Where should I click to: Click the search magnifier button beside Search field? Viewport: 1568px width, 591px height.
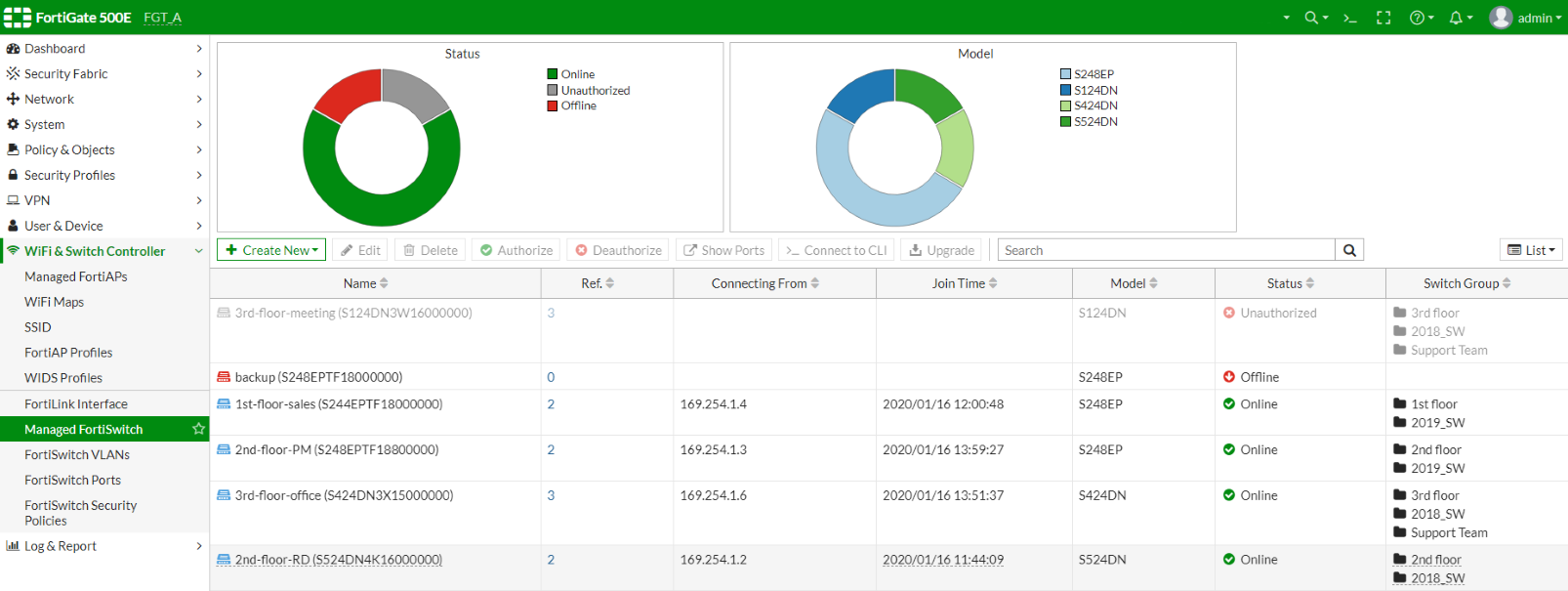pos(1349,250)
